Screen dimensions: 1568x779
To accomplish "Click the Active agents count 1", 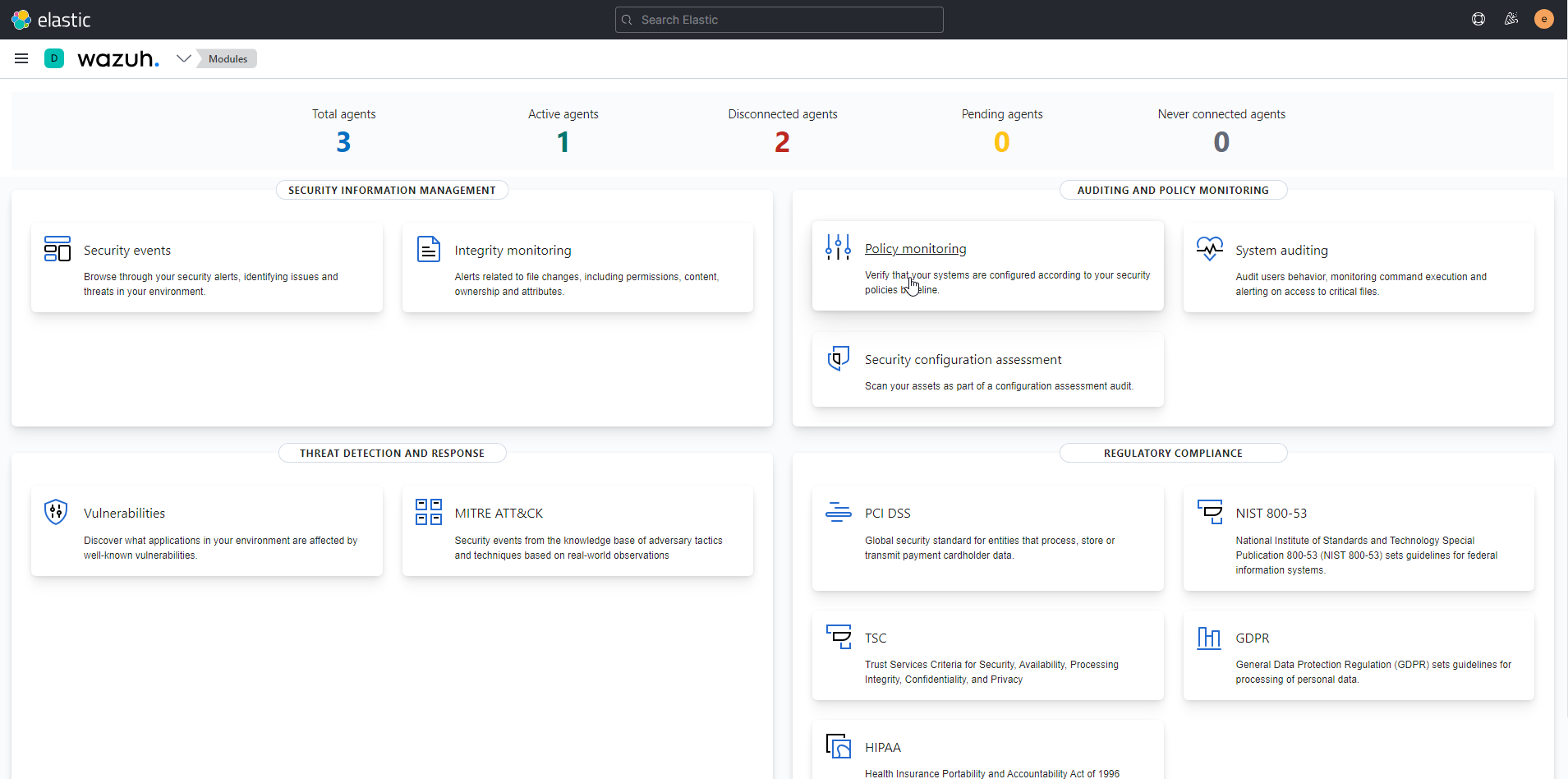I will pos(563,142).
